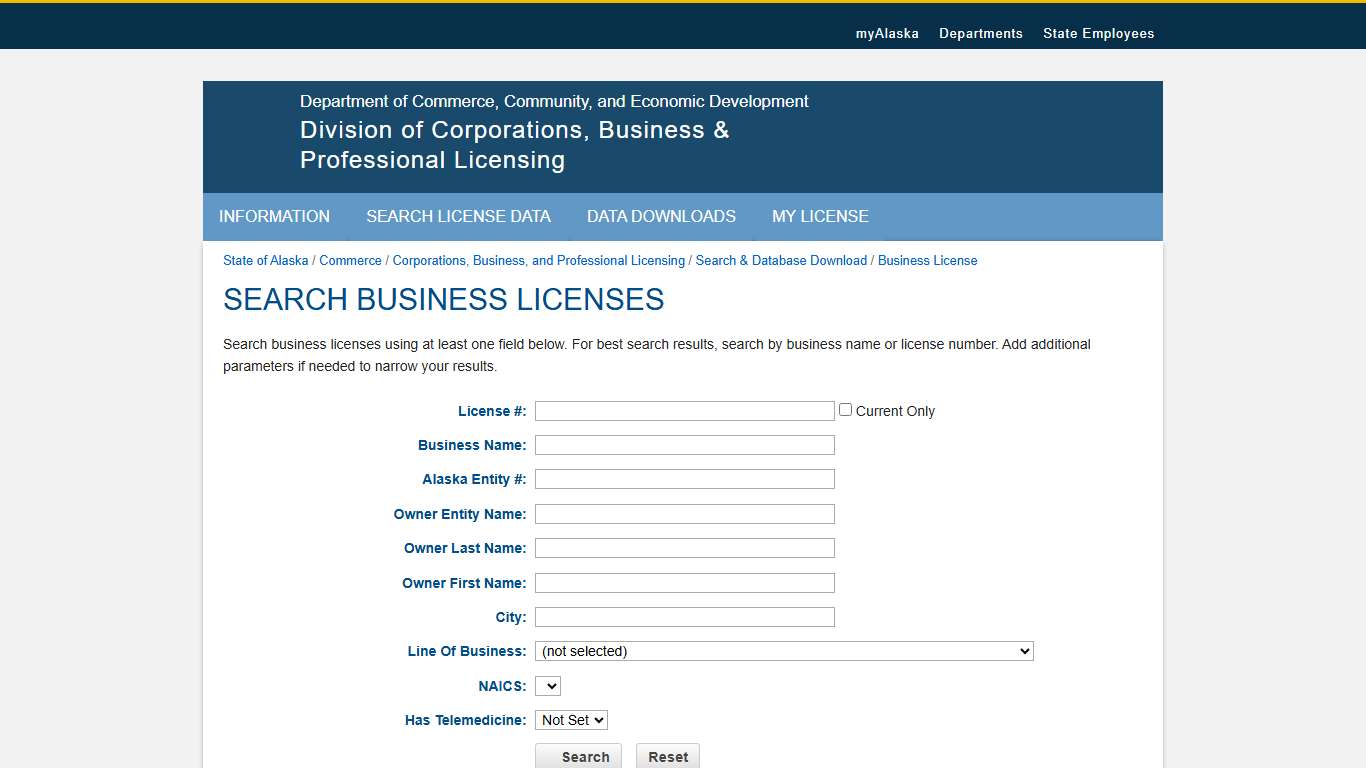Image resolution: width=1366 pixels, height=768 pixels.
Task: Click the License # input field
Action: click(684, 410)
